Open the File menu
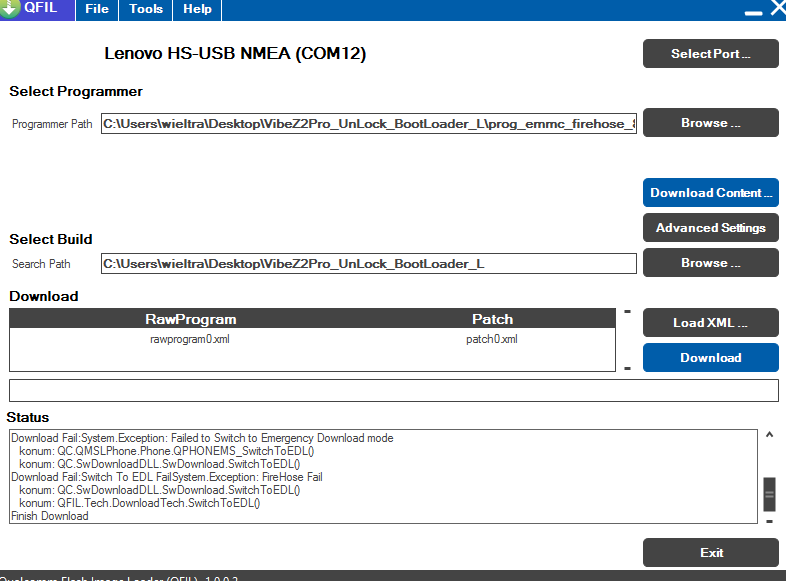 coord(97,9)
